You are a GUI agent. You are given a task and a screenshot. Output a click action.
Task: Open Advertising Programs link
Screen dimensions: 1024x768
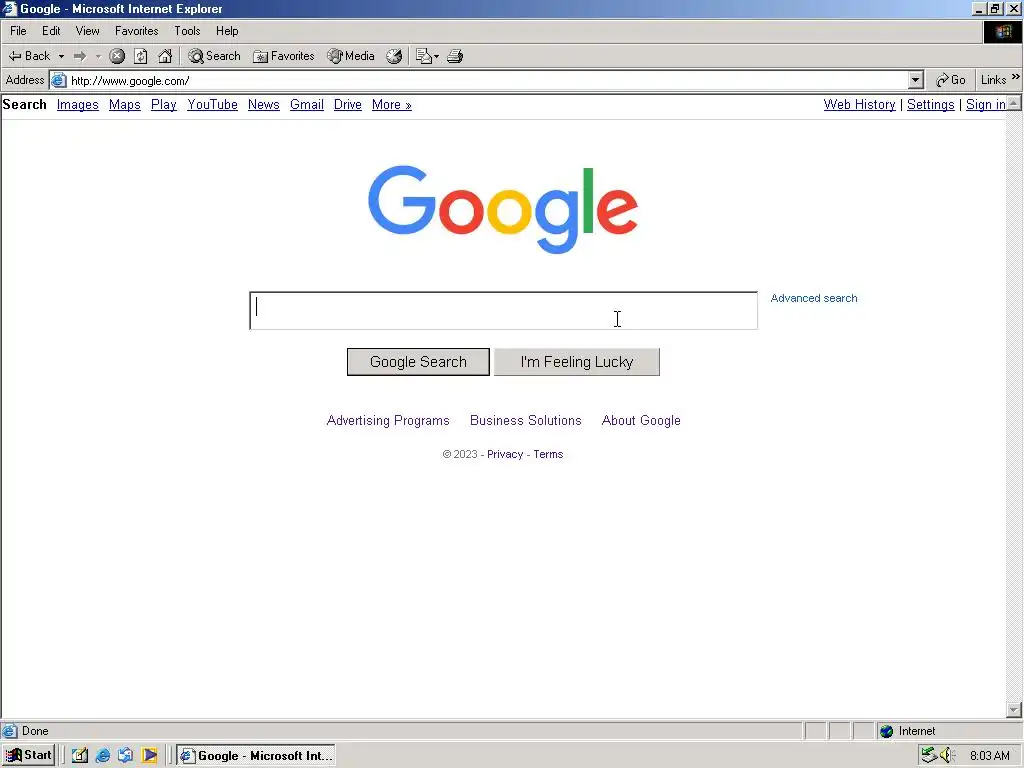tap(388, 421)
